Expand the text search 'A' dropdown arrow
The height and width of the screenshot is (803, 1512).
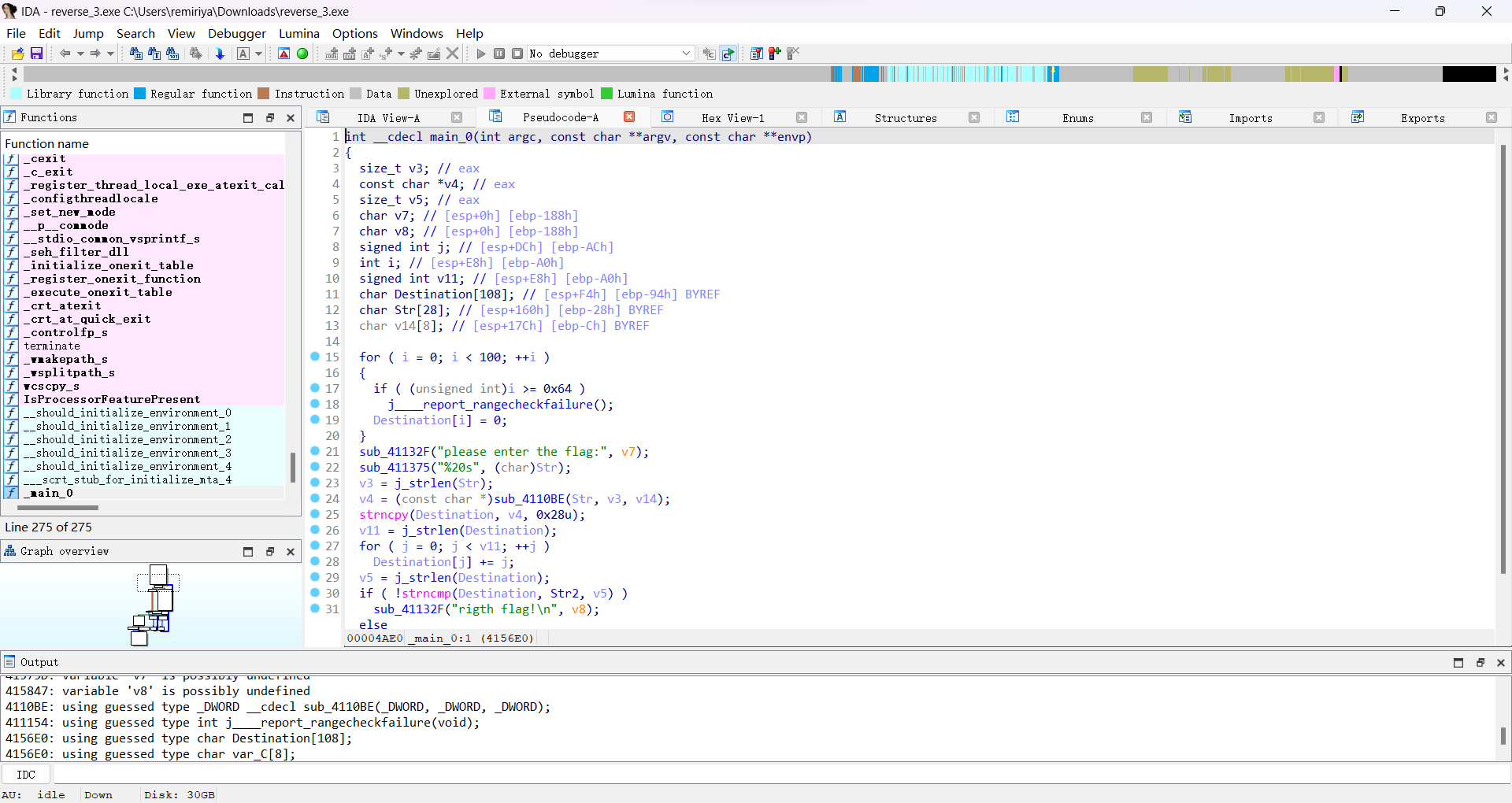coord(258,54)
